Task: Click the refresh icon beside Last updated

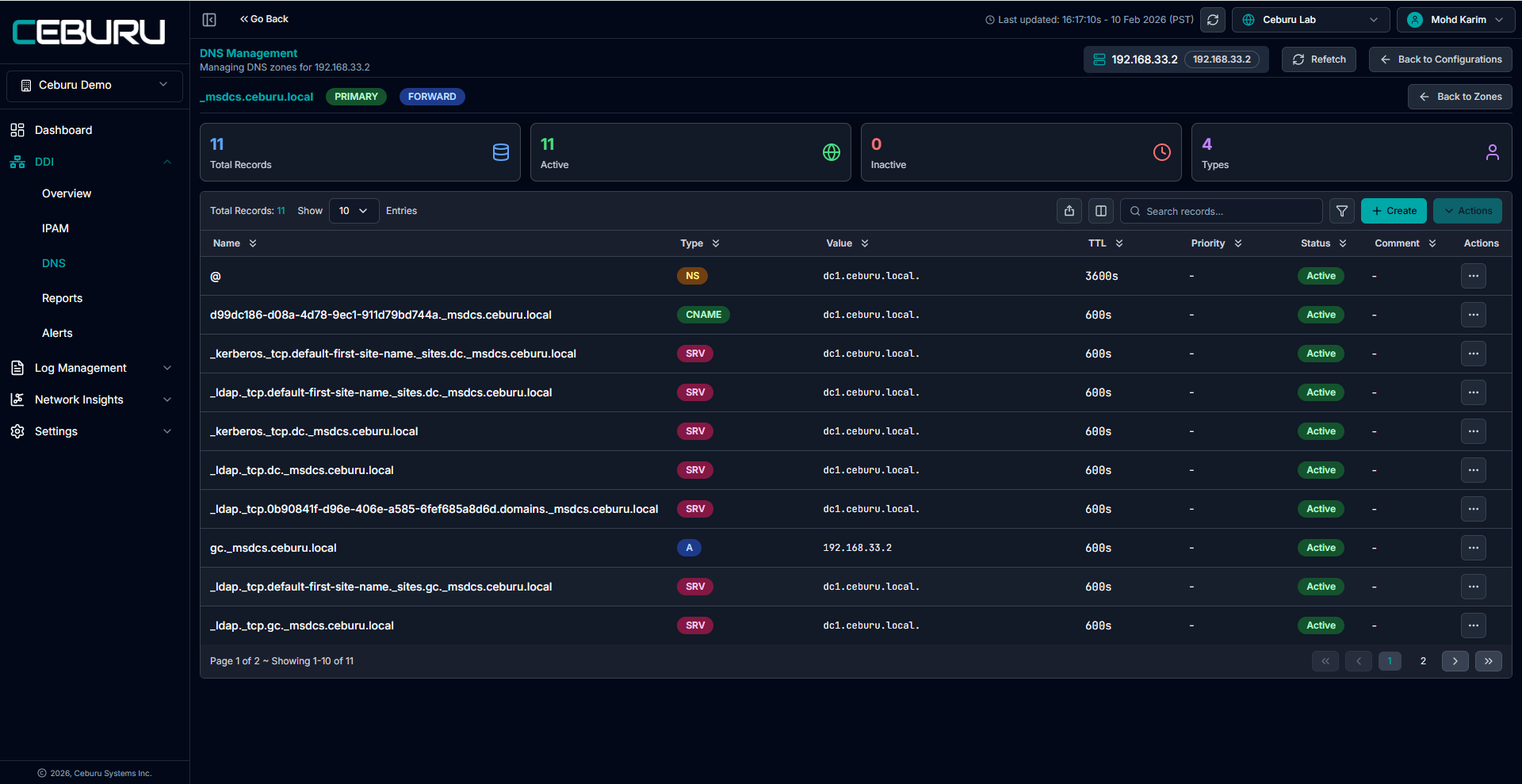Action: 1213,20
